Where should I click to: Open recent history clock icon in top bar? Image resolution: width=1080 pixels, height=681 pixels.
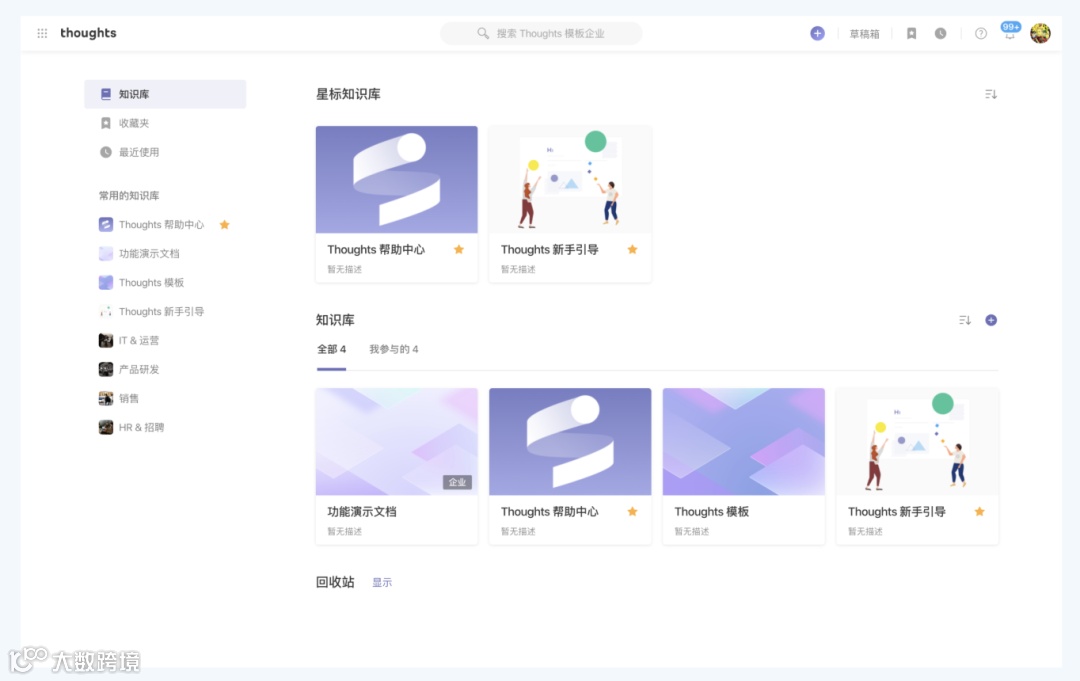[940, 33]
